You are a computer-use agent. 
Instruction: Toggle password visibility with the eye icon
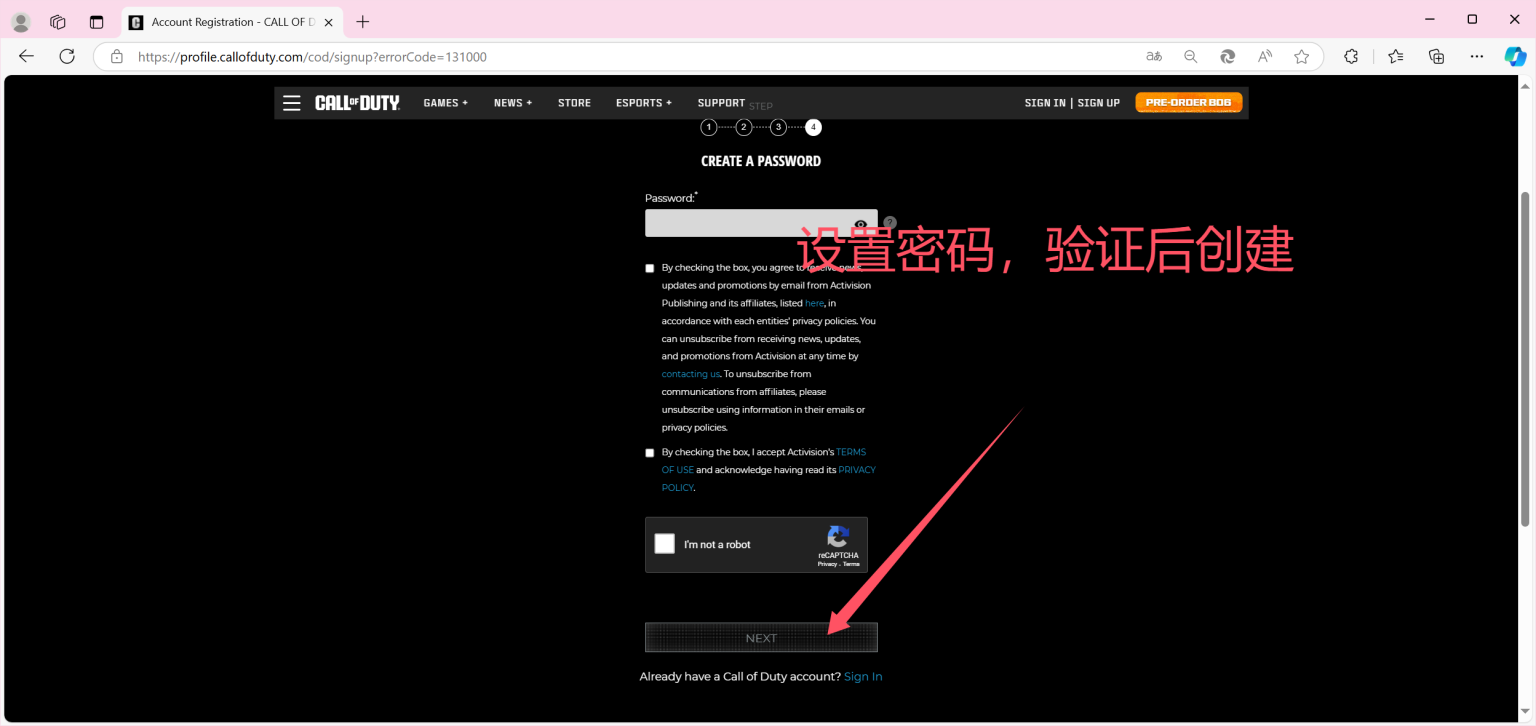pos(860,224)
